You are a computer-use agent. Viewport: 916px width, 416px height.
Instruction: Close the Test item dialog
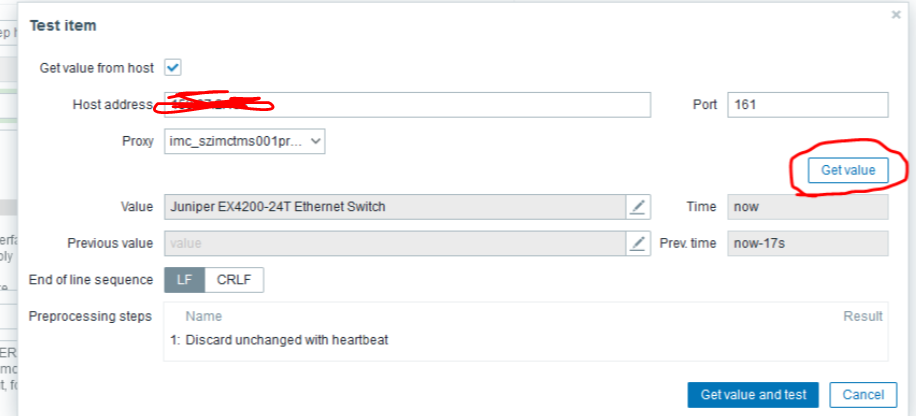896,15
